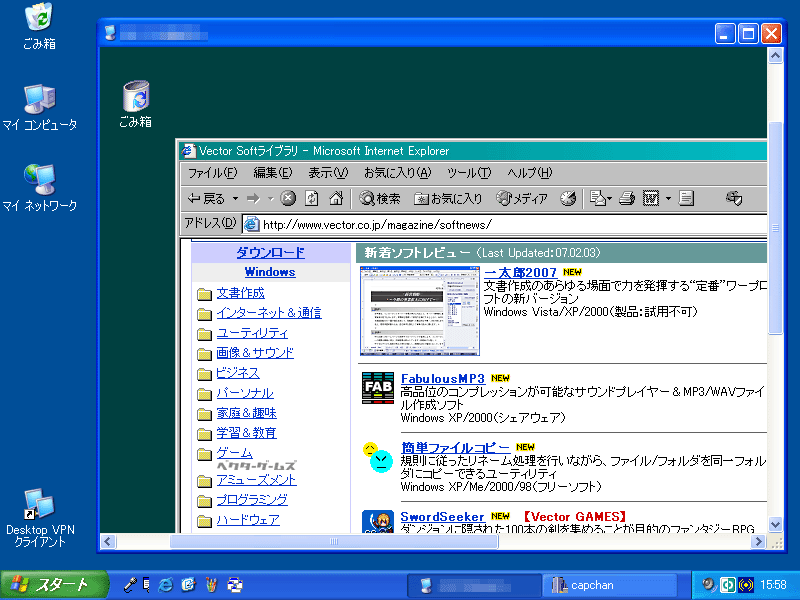
Task: Click the Home icon in the IE toolbar
Action: click(336, 198)
